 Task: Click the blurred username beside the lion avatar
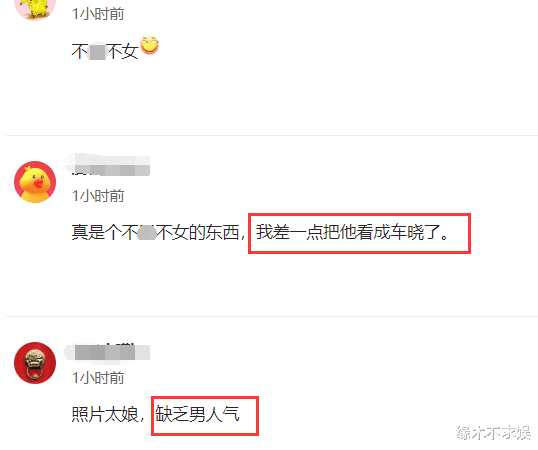(107, 352)
